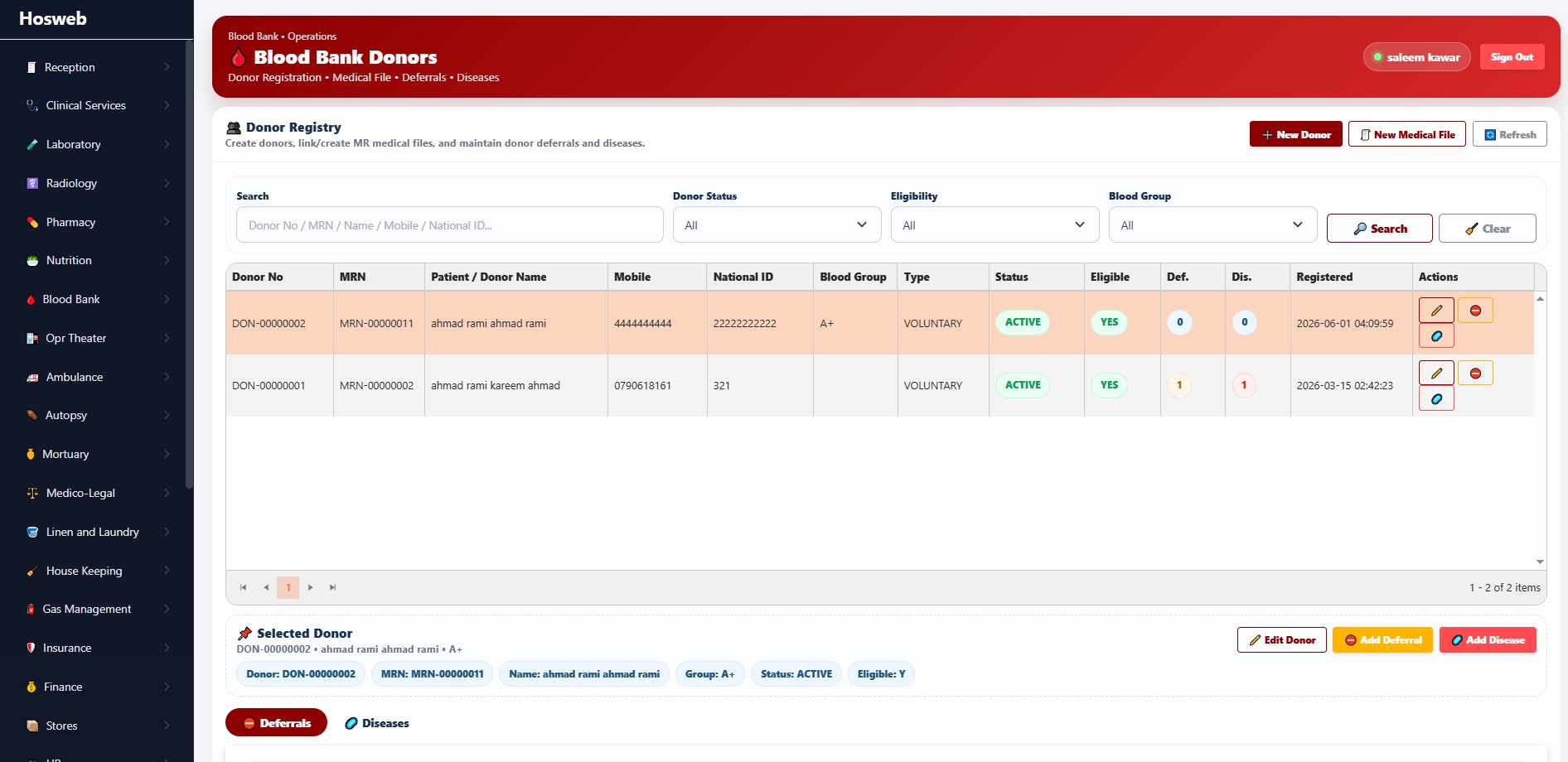1568x762 pixels.
Task: Add deferral for DON-00000002 row icon
Action: pyautogui.click(x=1475, y=311)
